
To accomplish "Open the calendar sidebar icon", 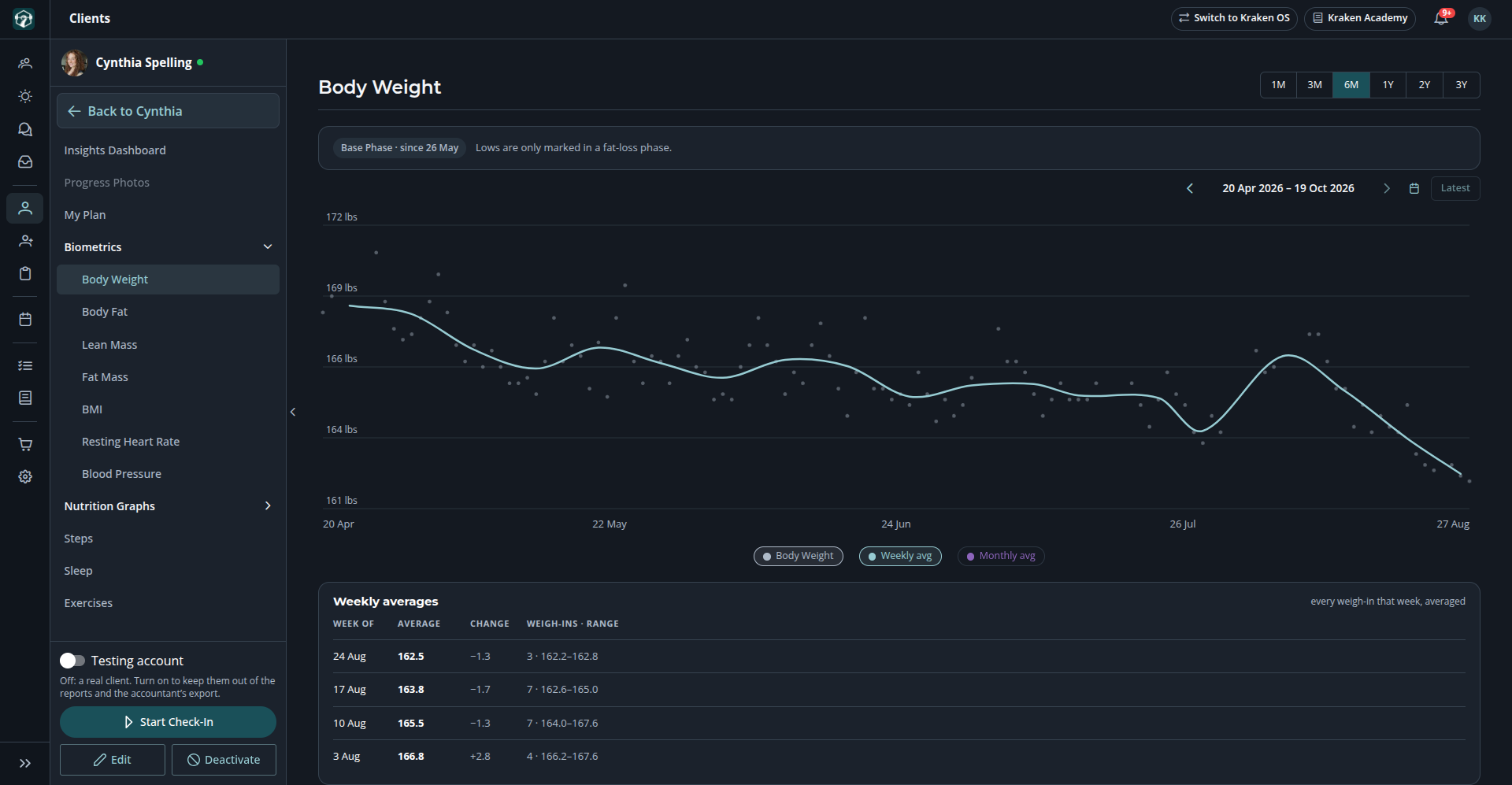I will click(x=25, y=320).
